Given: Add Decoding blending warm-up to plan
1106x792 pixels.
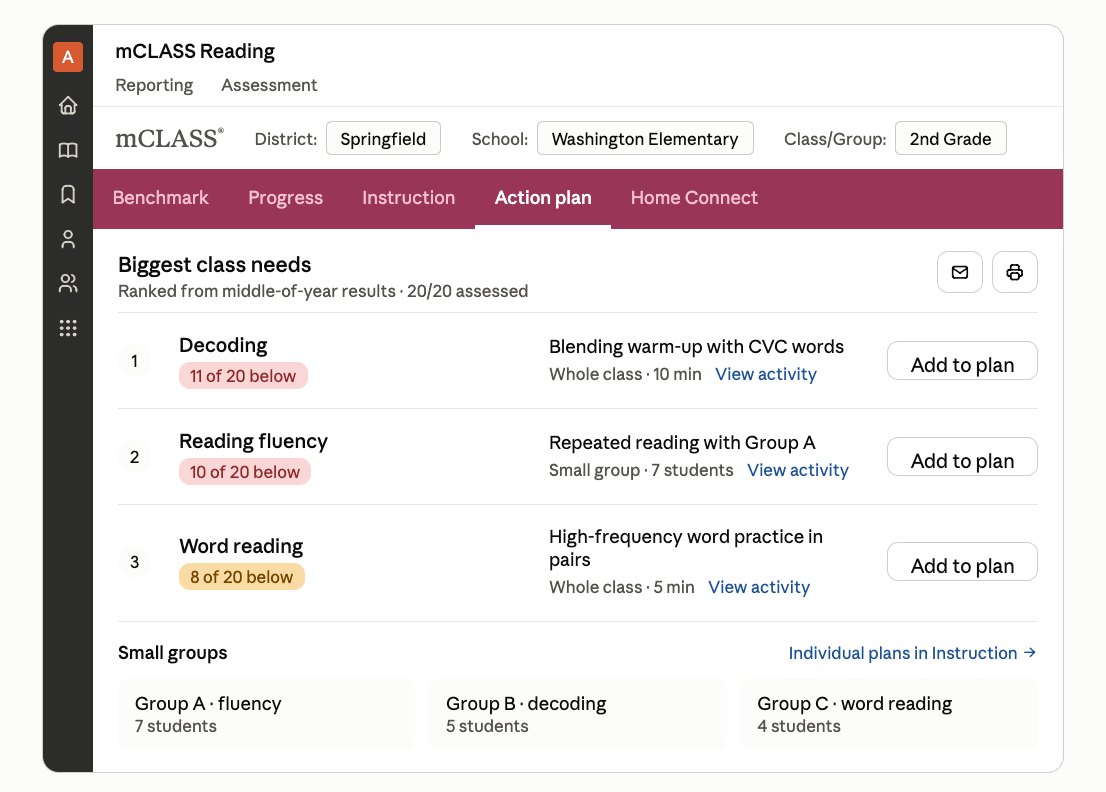Looking at the screenshot, I should [962, 361].
